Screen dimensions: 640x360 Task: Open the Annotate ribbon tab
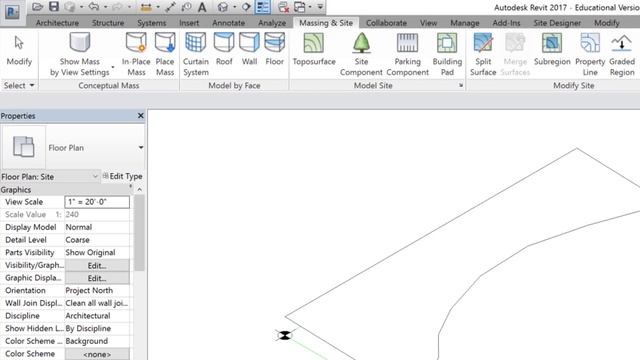pos(229,23)
